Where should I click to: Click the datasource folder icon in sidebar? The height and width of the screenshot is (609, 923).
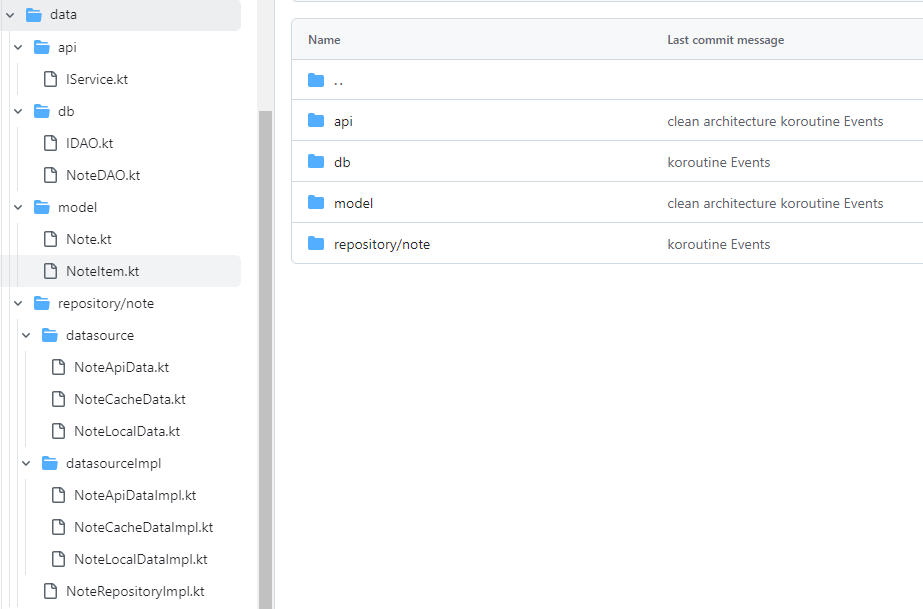point(49,335)
